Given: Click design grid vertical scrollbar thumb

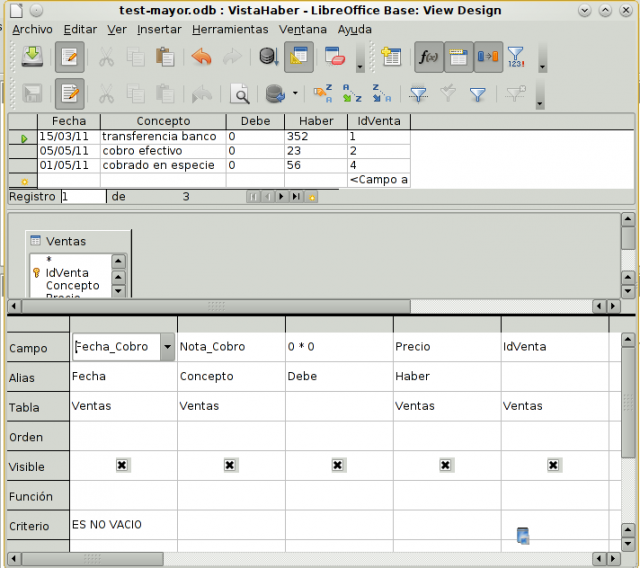Looking at the screenshot, I should [628, 403].
